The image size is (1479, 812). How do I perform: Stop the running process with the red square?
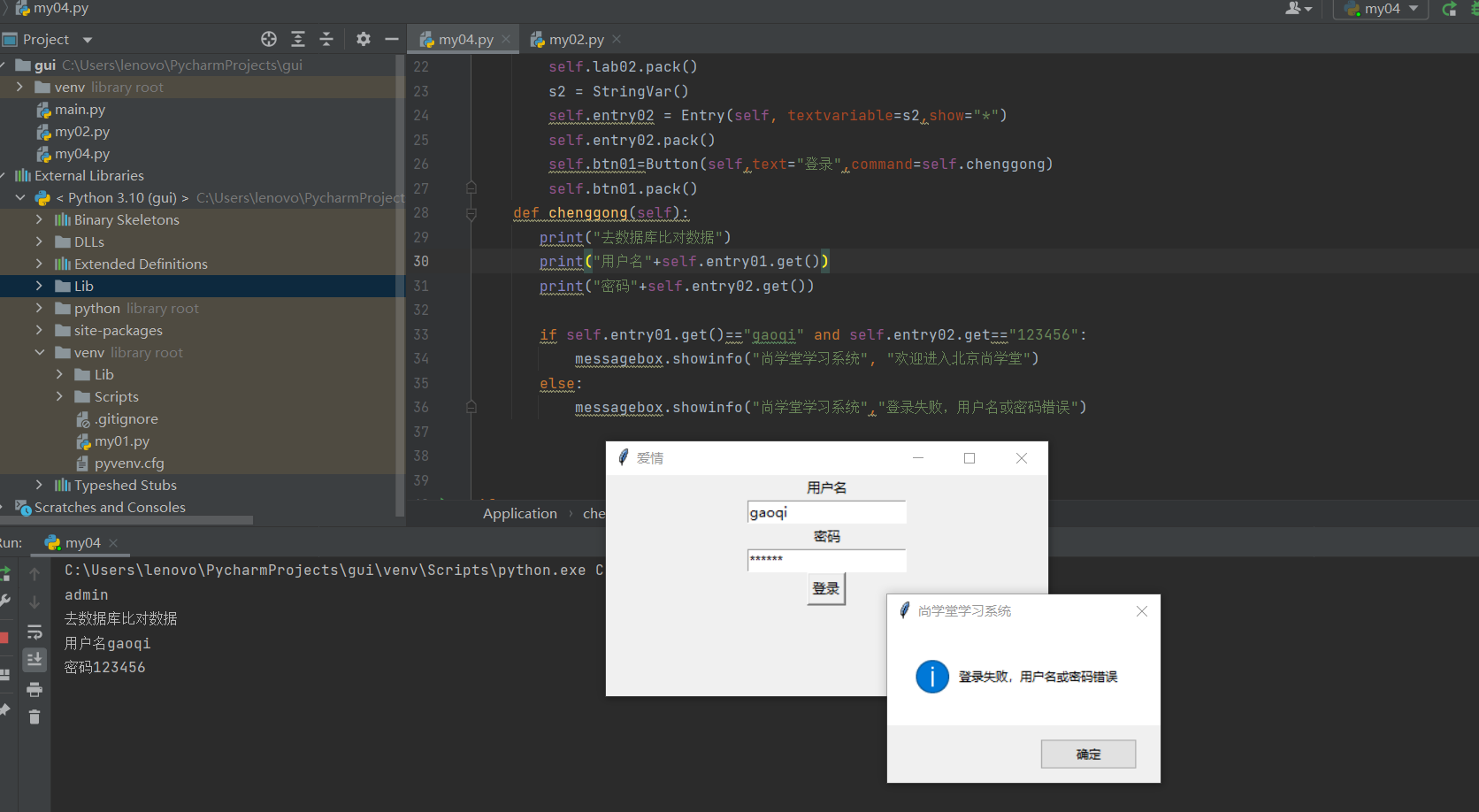point(4,638)
